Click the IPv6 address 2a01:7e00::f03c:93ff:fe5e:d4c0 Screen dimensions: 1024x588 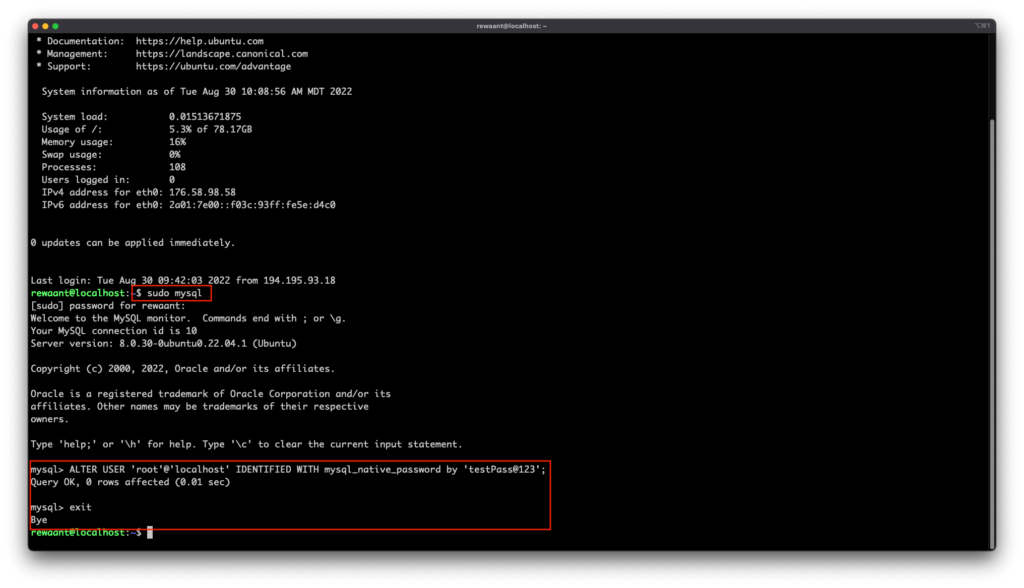point(252,204)
